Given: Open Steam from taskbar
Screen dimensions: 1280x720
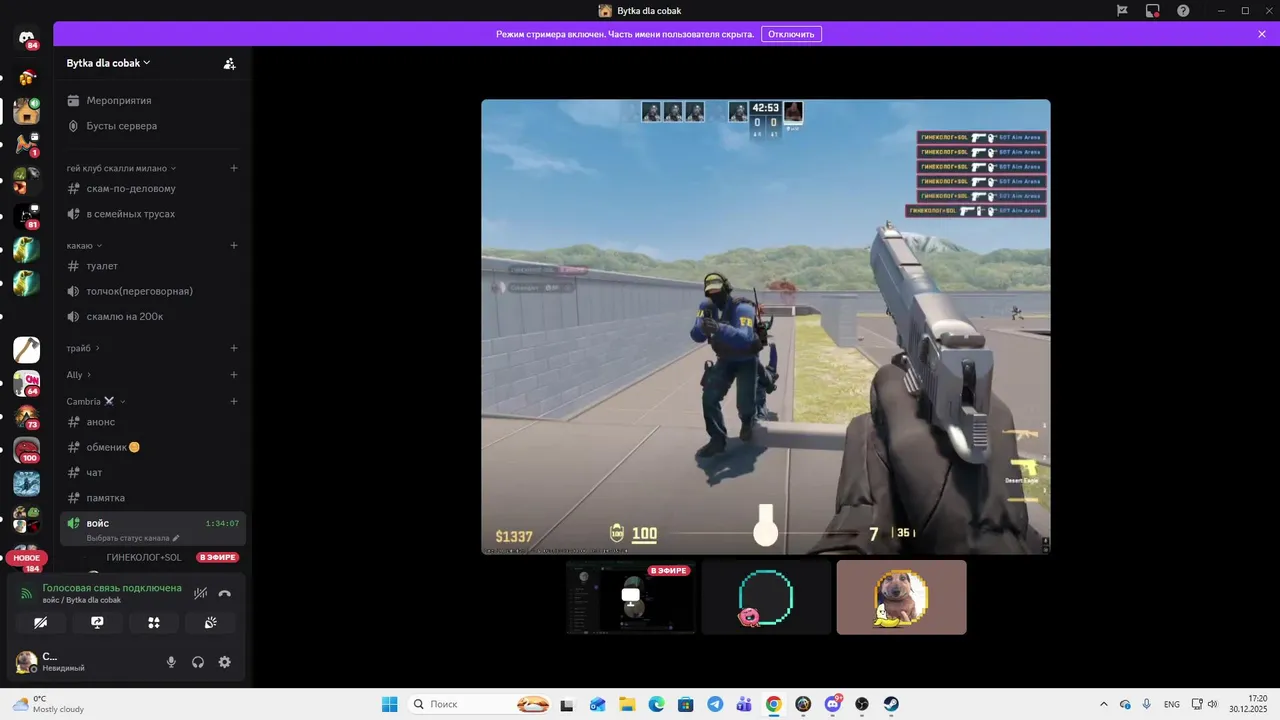Looking at the screenshot, I should 891,704.
